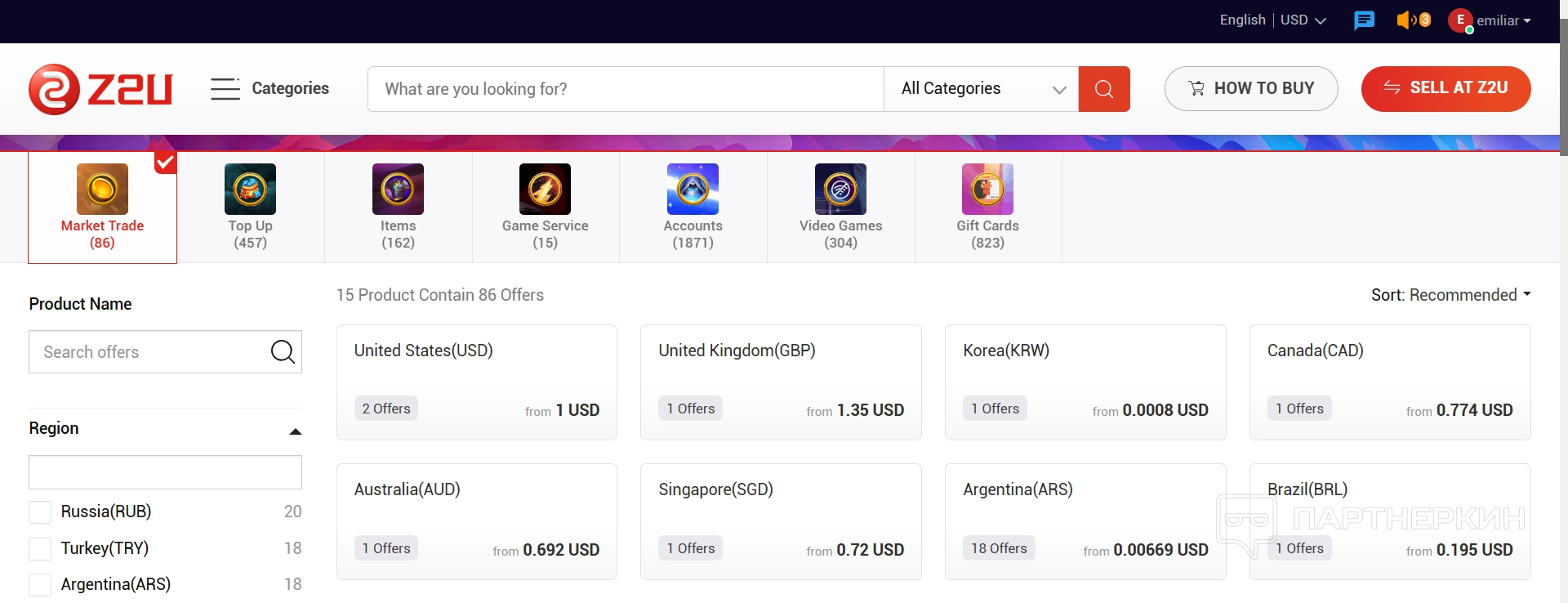
Task: Click the Items category icon
Action: (x=398, y=189)
